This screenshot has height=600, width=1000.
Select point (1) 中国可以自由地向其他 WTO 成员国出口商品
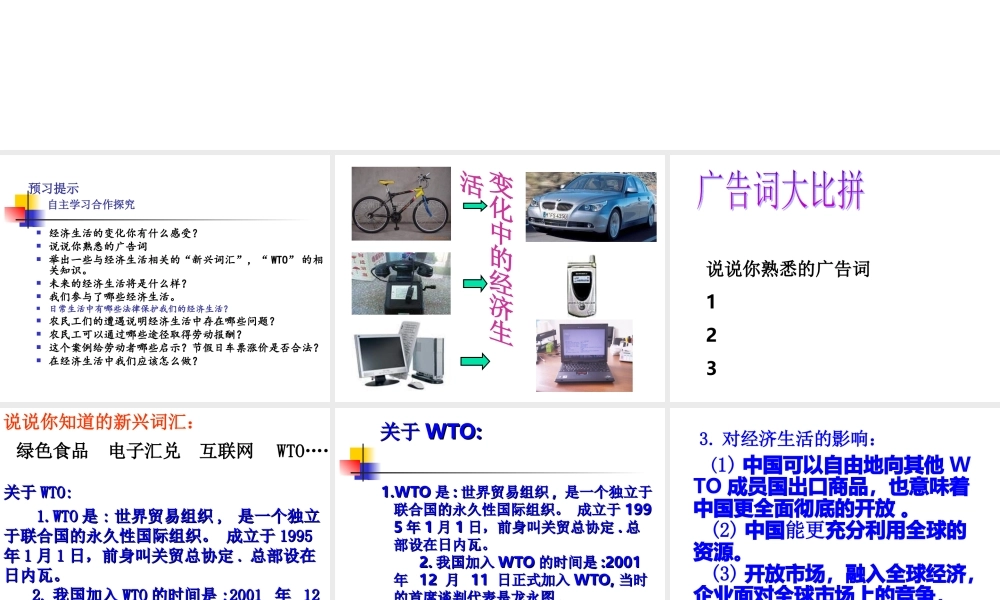pos(832,486)
